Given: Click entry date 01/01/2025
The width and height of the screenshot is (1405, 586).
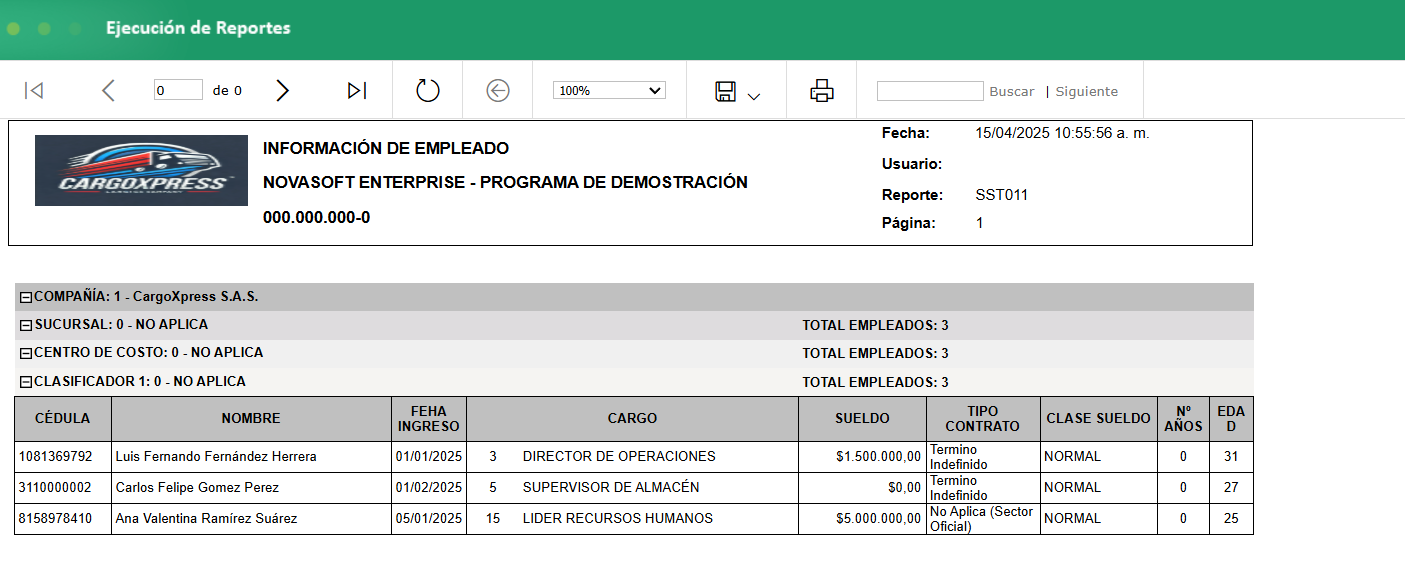Looking at the screenshot, I should pos(429,456).
